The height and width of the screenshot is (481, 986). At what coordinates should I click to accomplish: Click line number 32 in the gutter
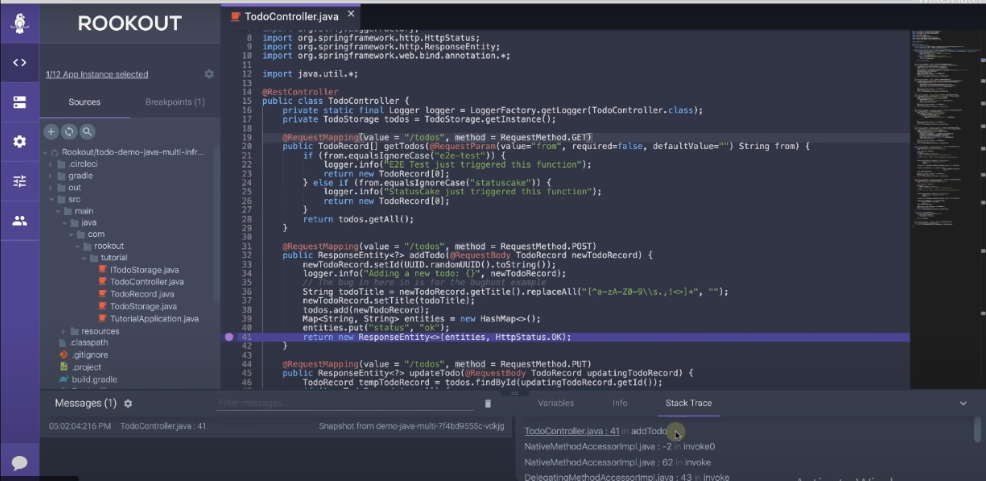[246, 255]
